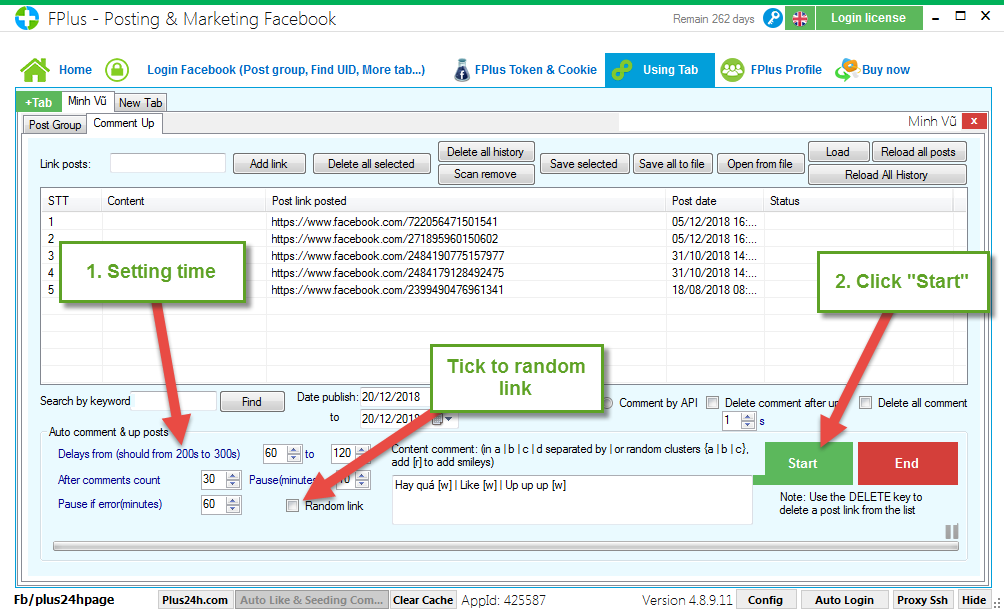This screenshot has height=612, width=1004.
Task: Add a new tab with +Tab
Action: click(x=38, y=102)
